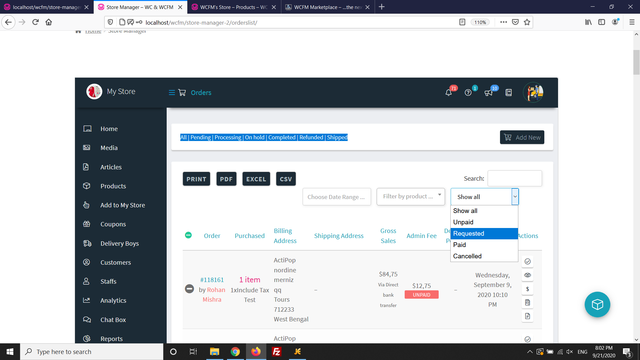Filter orders by Completed status

(282, 137)
